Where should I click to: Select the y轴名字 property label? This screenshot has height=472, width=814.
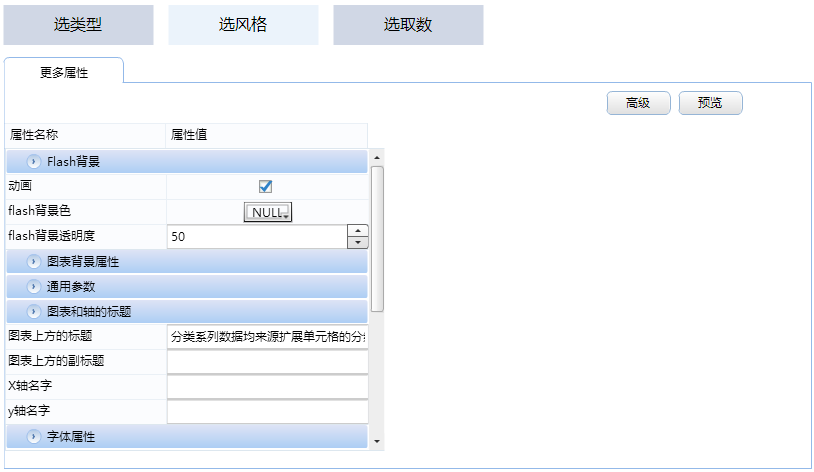pos(29,411)
